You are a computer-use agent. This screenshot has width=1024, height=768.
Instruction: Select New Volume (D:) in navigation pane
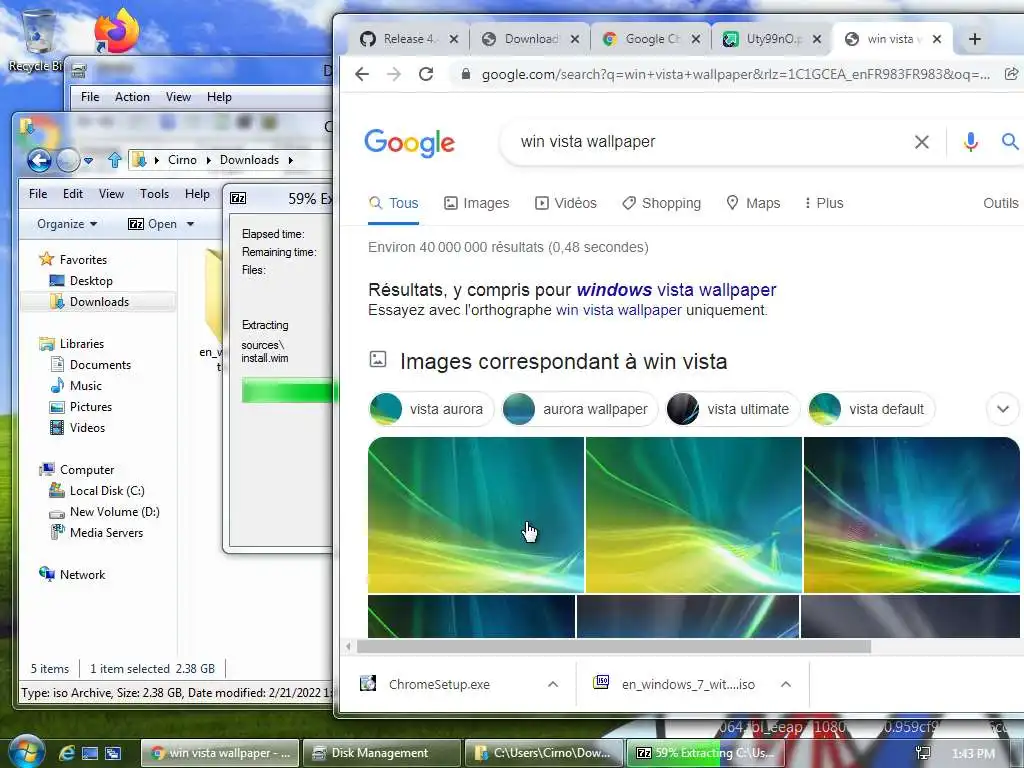[114, 512]
